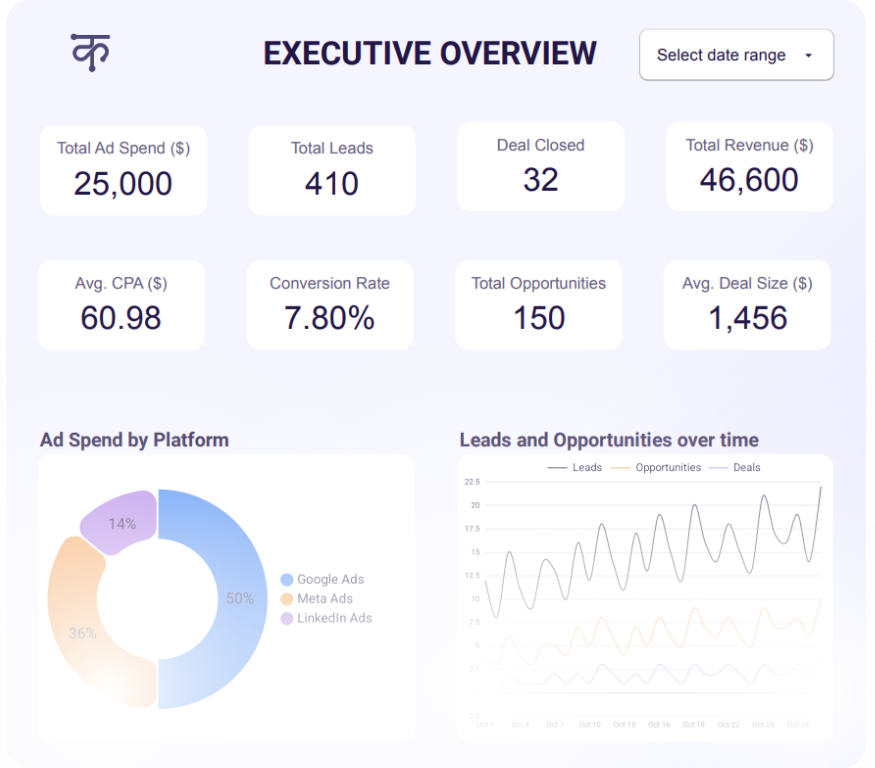Click the Avg. Deal Size scorecard

click(x=747, y=305)
